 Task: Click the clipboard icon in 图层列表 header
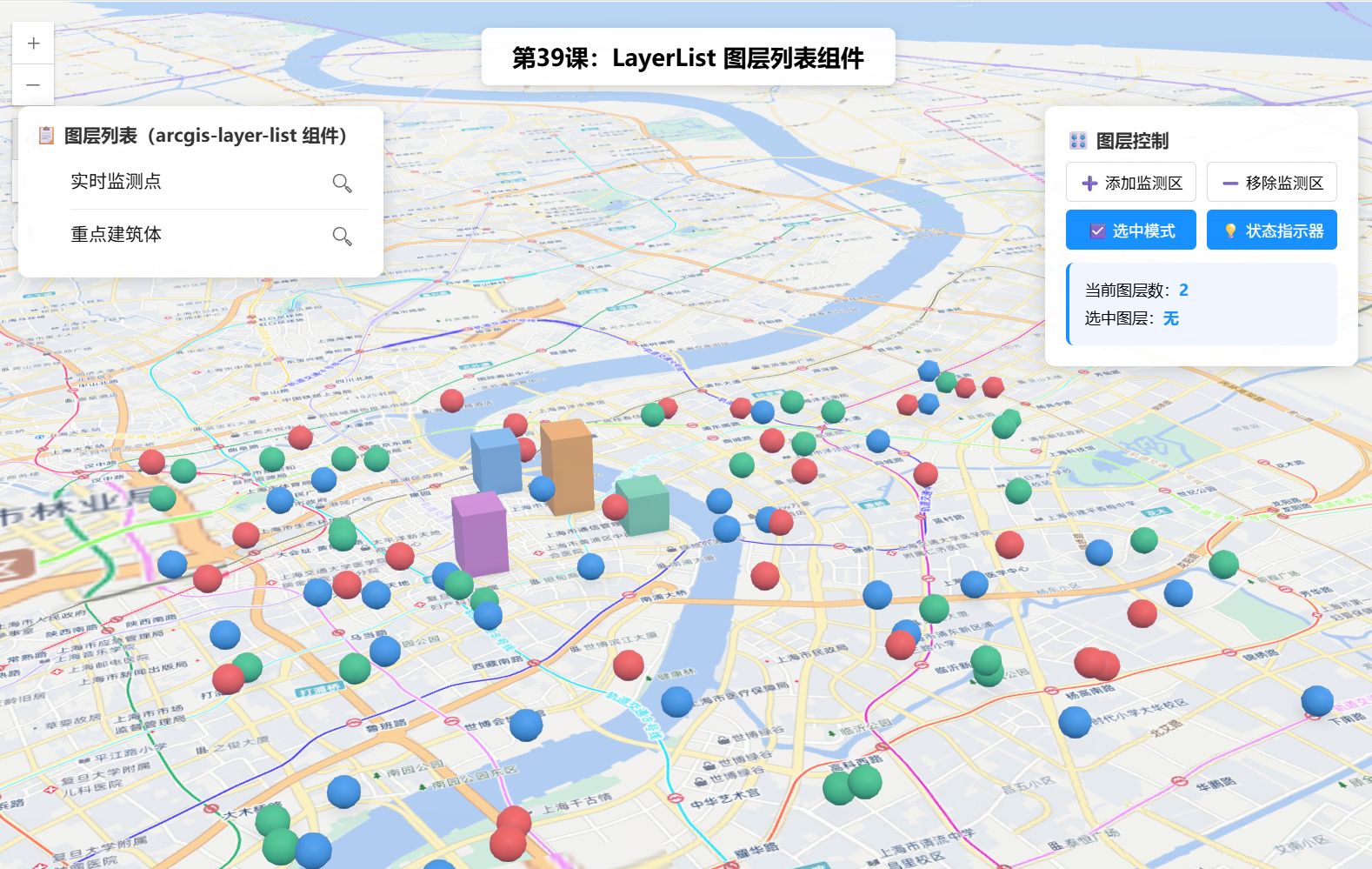[47, 136]
